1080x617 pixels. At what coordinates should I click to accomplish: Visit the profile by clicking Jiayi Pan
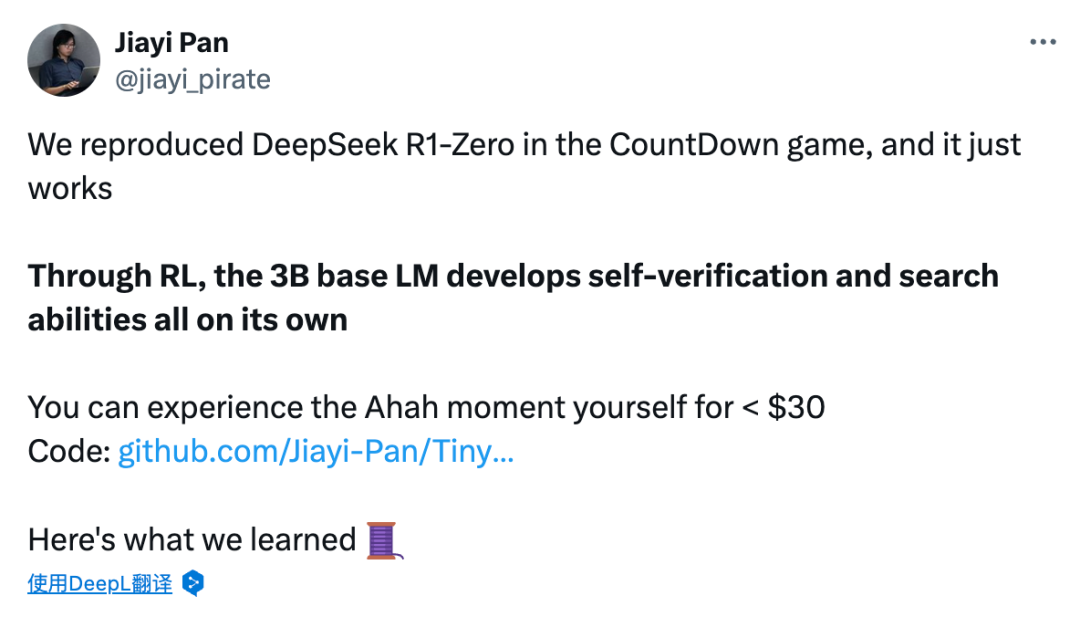pyautogui.click(x=171, y=42)
